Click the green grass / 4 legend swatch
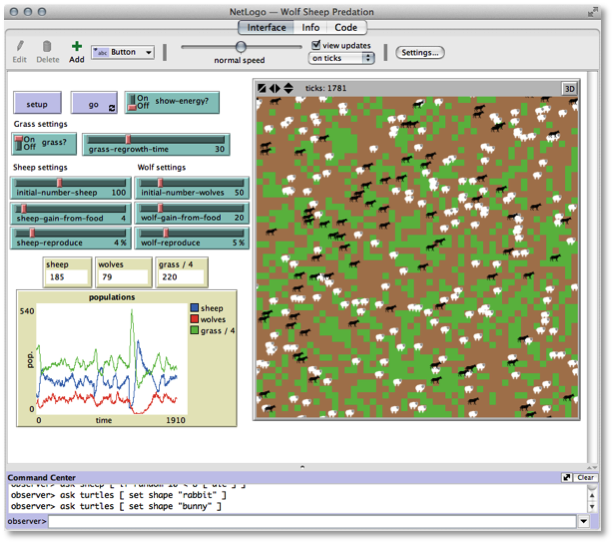This screenshot has width=614, height=544. tap(194, 330)
